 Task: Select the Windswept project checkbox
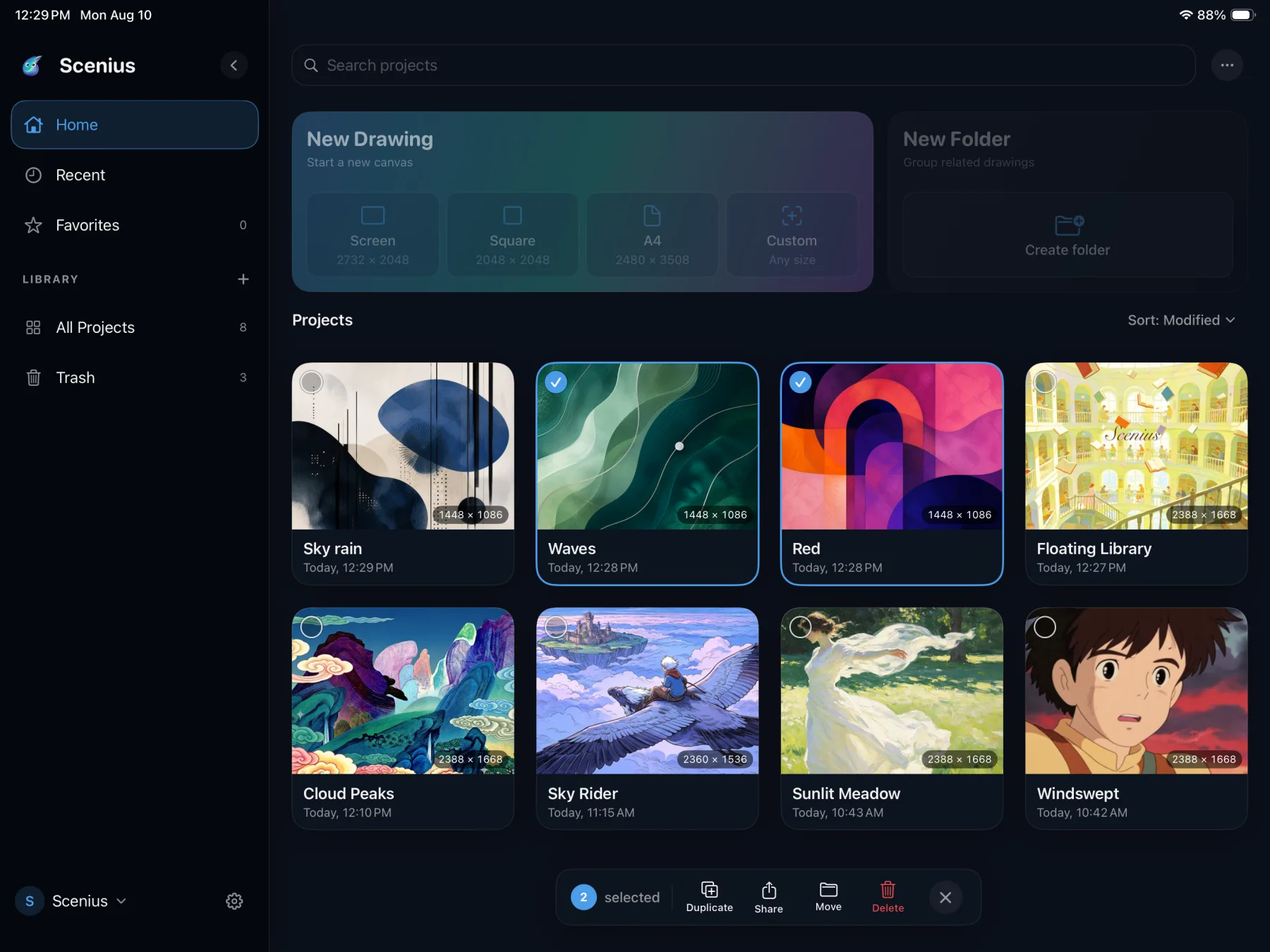1045,627
